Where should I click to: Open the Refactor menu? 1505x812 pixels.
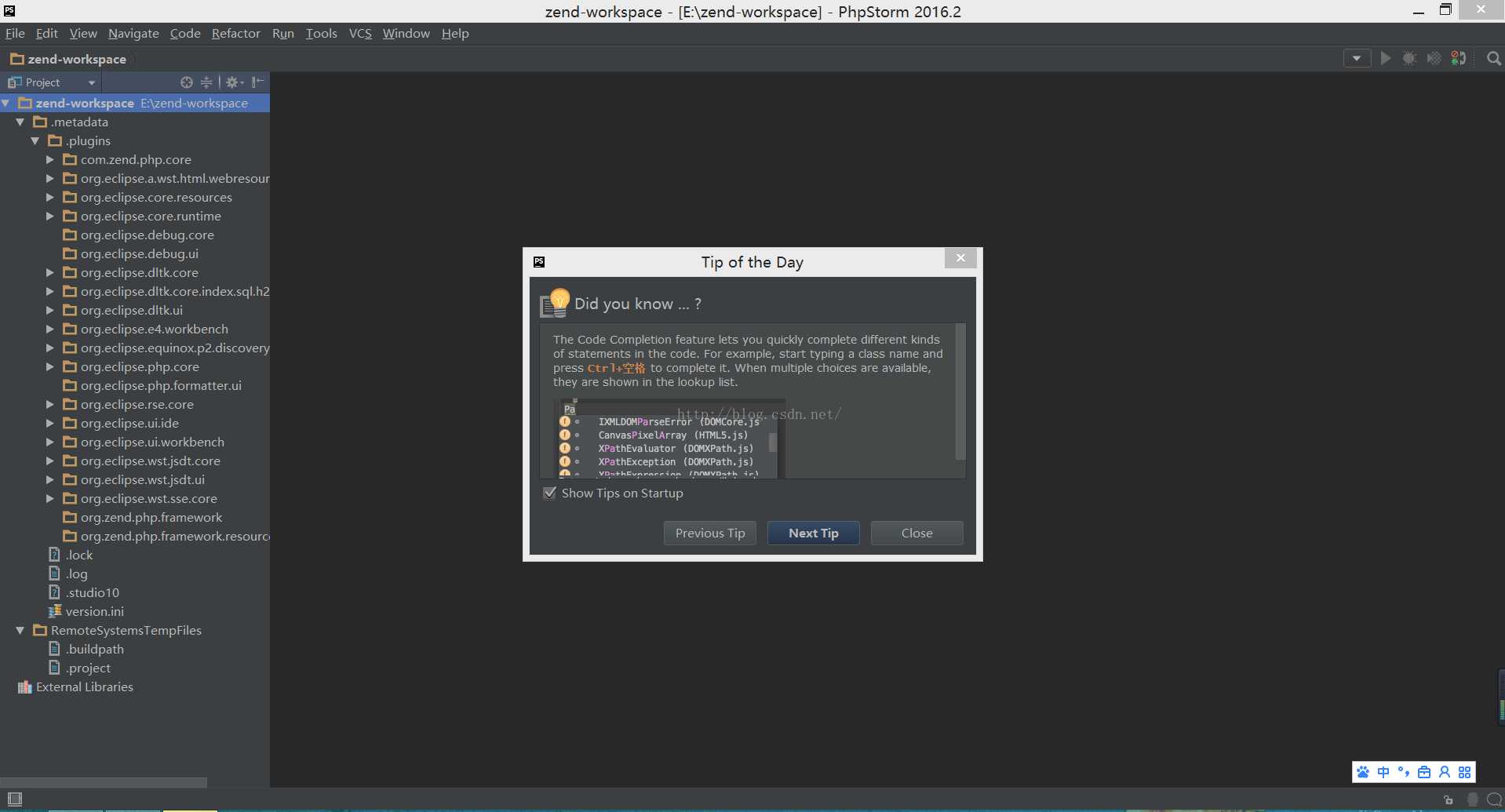point(236,34)
